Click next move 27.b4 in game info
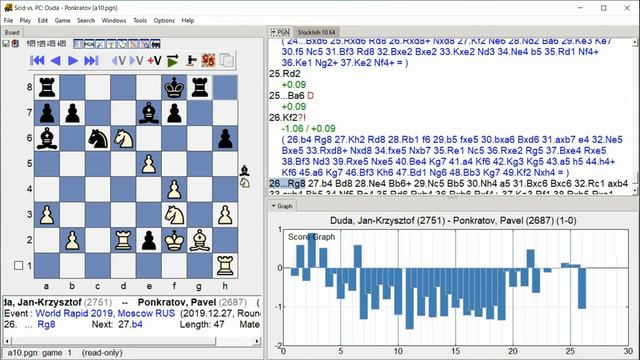This screenshot has height=360, width=640. 130,324
